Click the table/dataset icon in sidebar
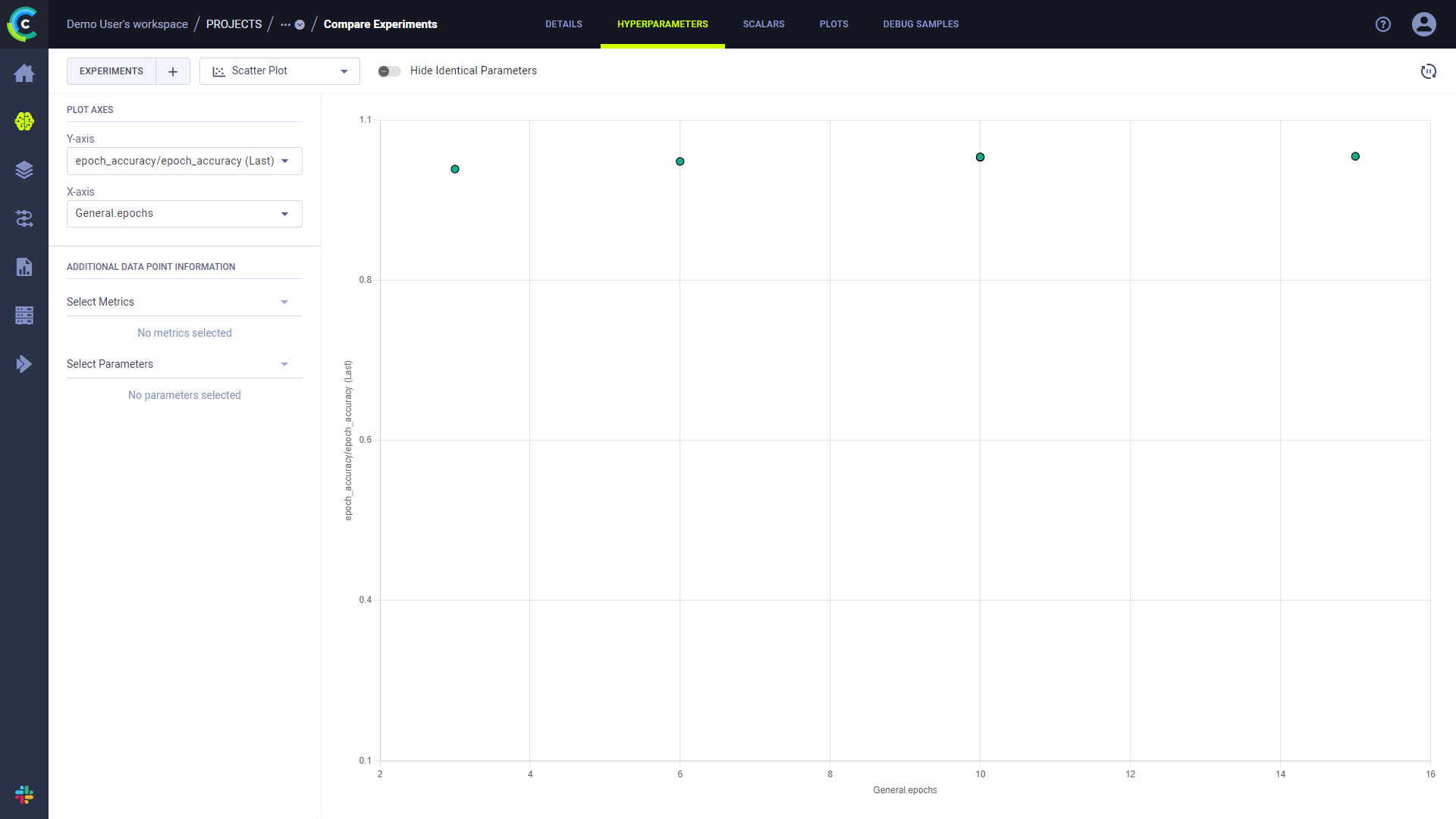1456x819 pixels. click(x=24, y=315)
